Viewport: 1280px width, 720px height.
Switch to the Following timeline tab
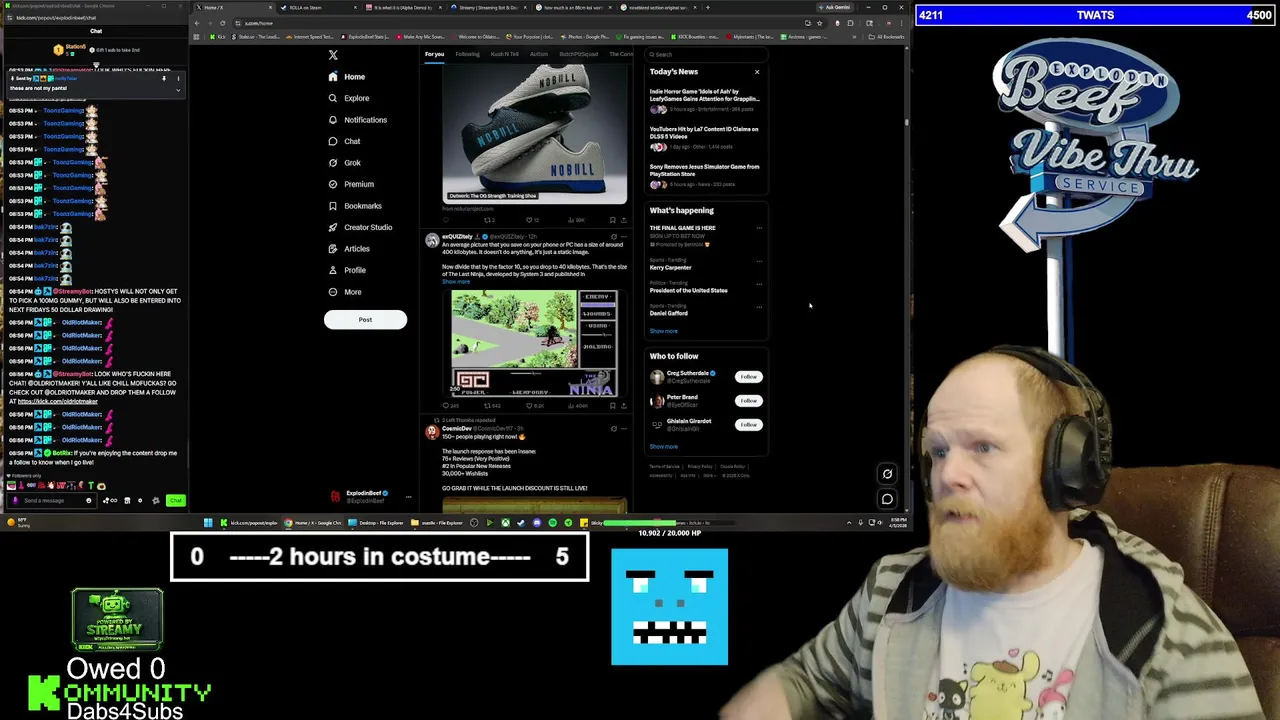[467, 54]
